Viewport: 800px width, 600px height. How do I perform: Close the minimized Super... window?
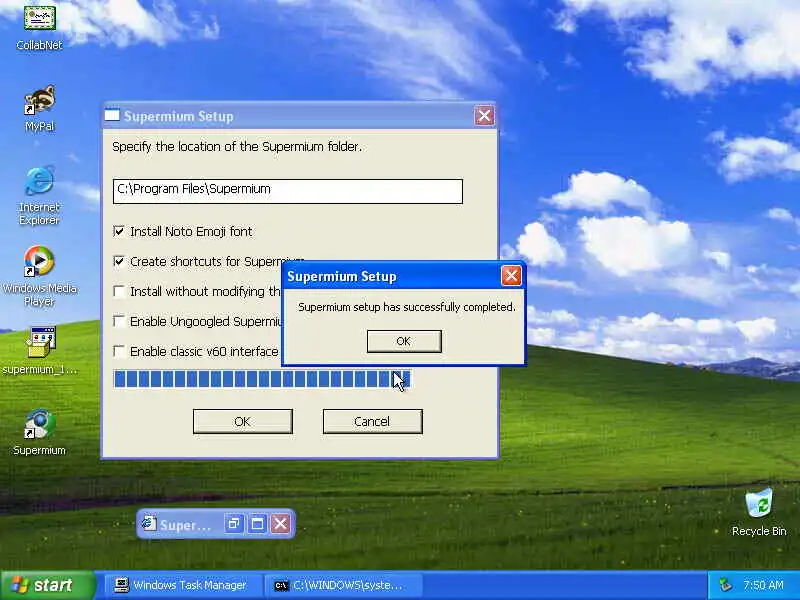tap(281, 523)
